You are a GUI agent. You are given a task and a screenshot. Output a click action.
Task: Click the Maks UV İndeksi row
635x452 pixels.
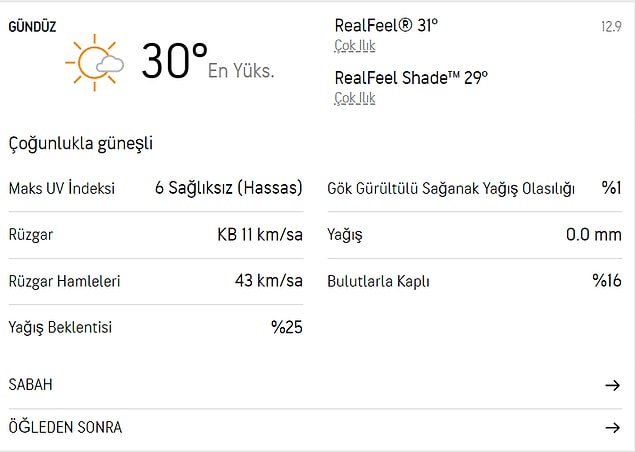(x=156, y=188)
